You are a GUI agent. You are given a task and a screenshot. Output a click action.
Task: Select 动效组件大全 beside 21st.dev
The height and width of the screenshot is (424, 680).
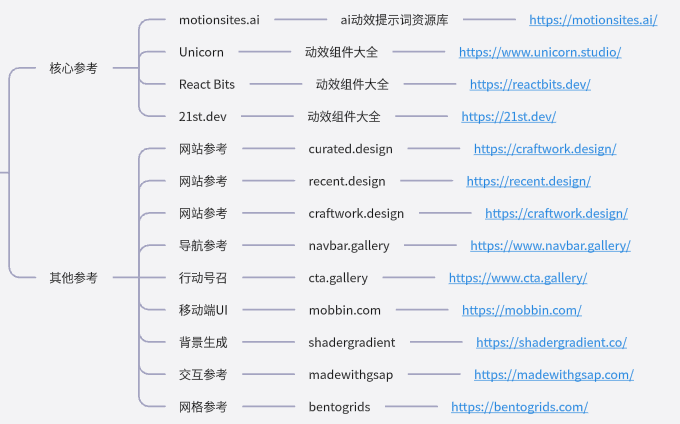(x=344, y=117)
